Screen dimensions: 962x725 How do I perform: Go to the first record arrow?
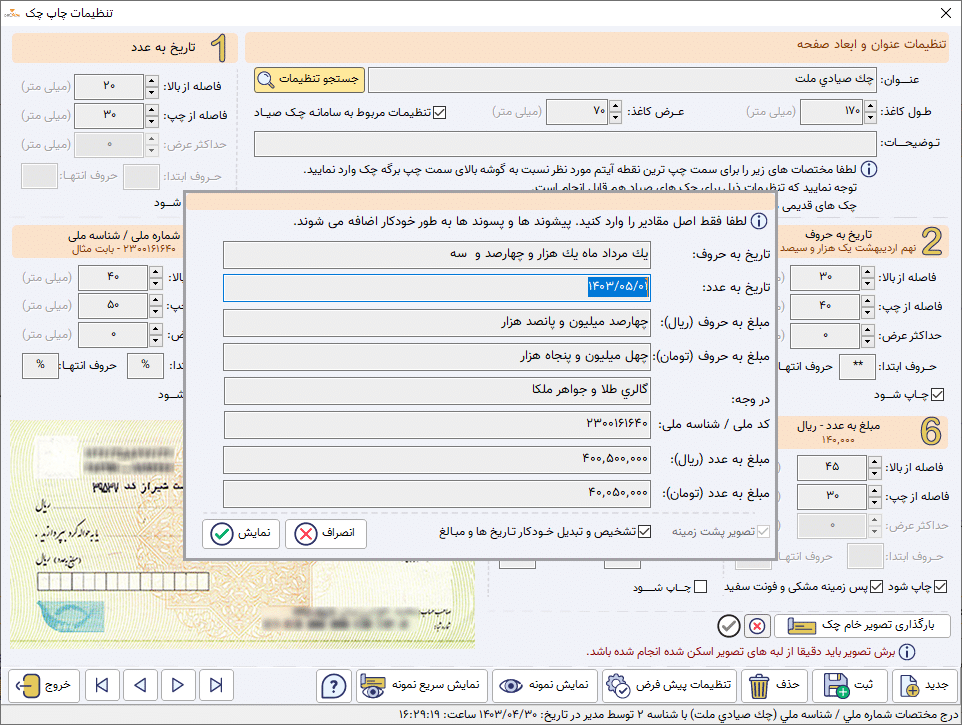click(102, 685)
